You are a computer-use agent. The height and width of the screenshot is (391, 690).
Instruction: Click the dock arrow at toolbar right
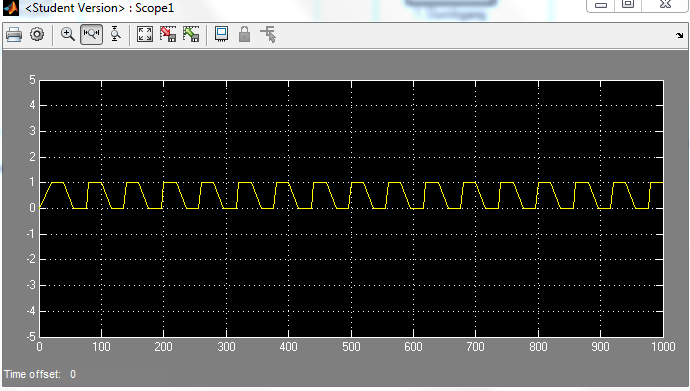point(680,36)
